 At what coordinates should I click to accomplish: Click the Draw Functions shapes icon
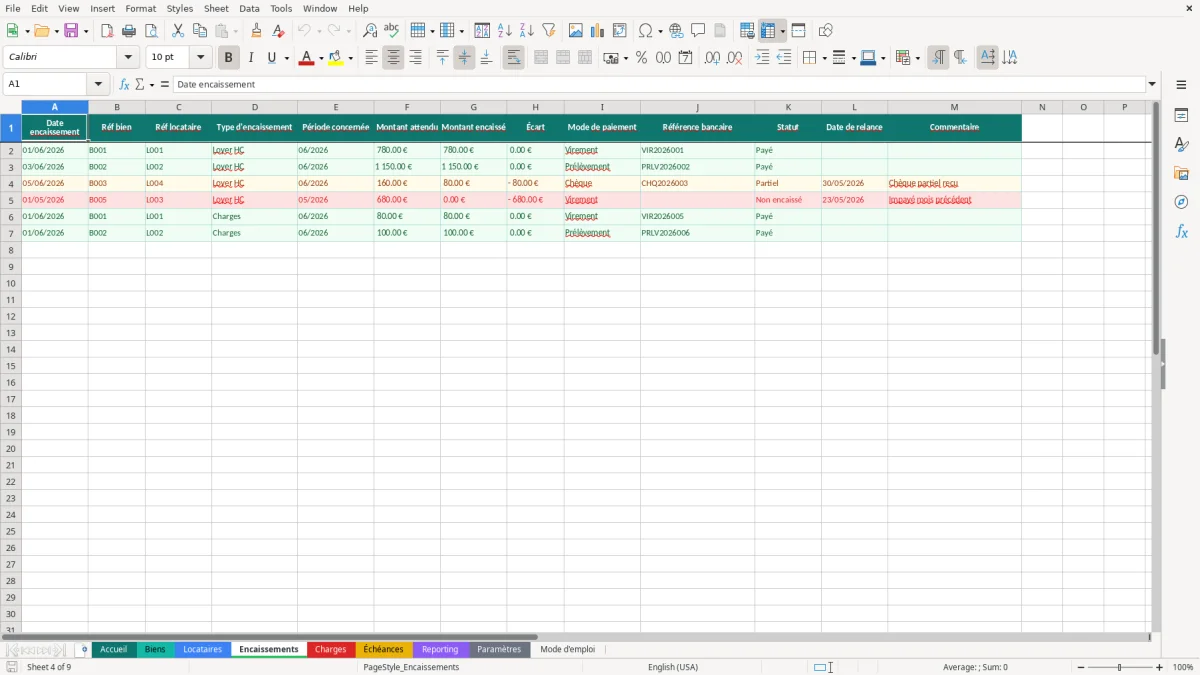826,31
